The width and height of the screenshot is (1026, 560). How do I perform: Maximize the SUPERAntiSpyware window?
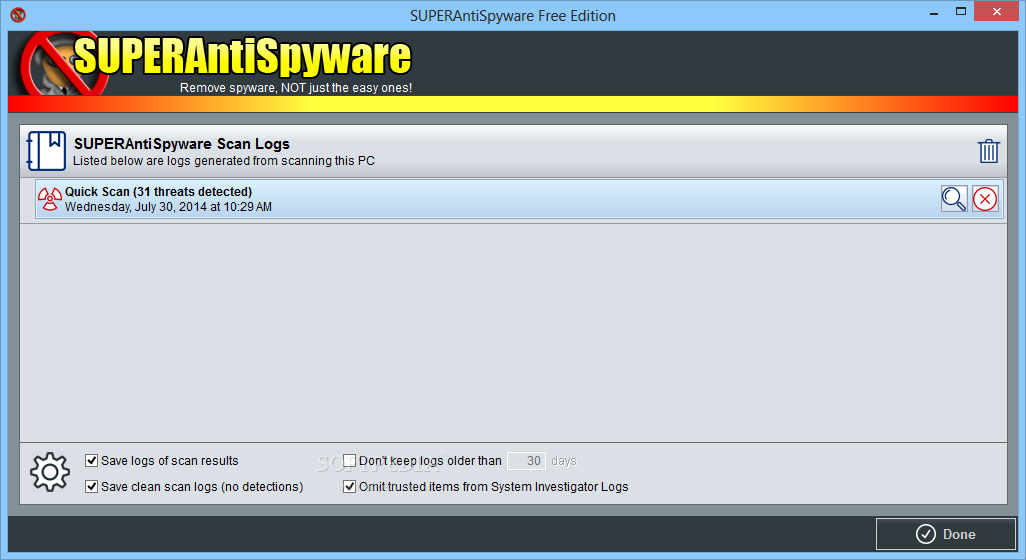pyautogui.click(x=961, y=11)
